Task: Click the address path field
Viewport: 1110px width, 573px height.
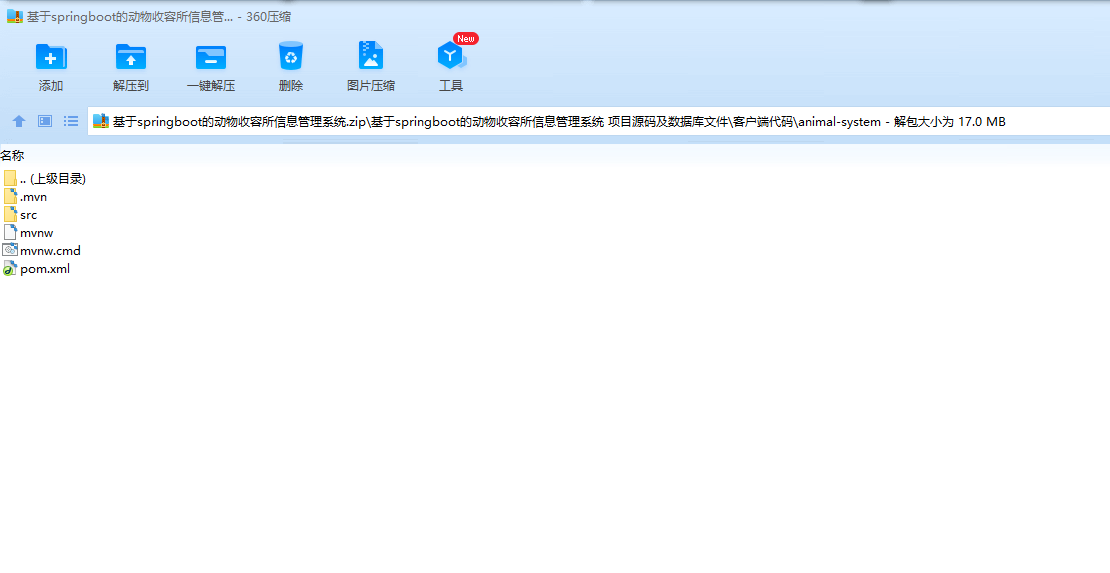Action: coord(598,121)
